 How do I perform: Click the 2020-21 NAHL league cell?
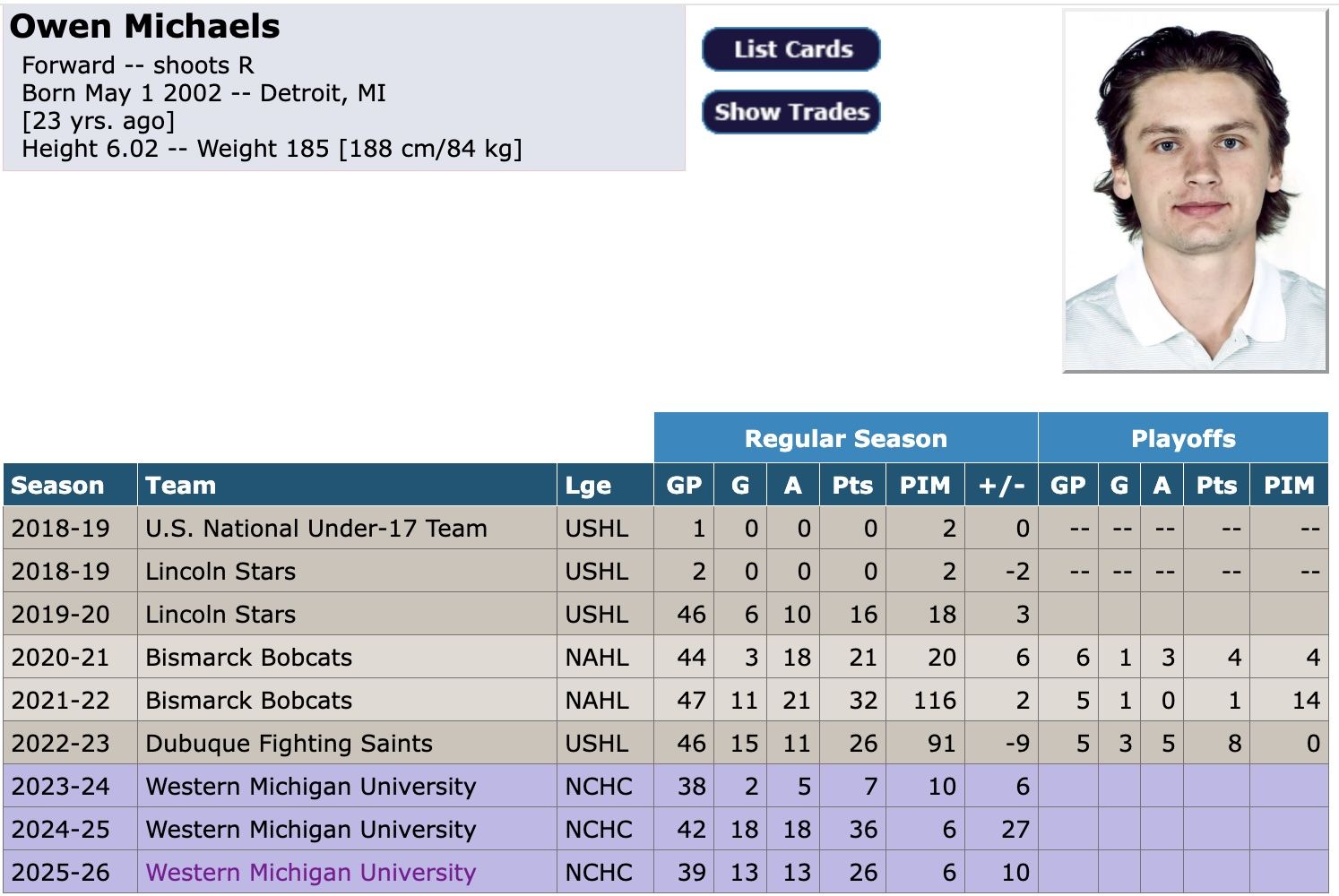coord(597,658)
